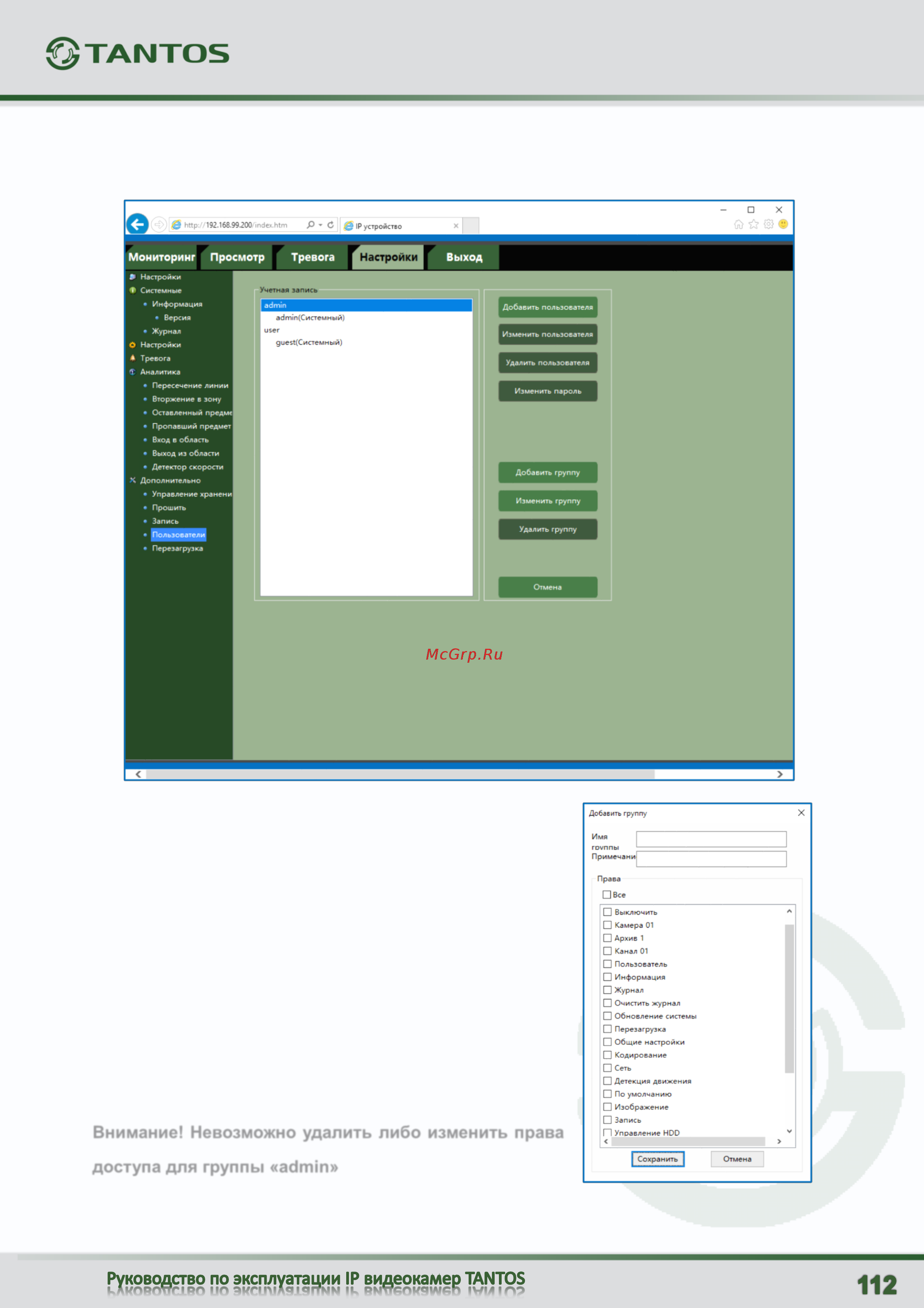Close the IP устройство browser tab
Screen dimensions: 924x1308
coord(456,226)
